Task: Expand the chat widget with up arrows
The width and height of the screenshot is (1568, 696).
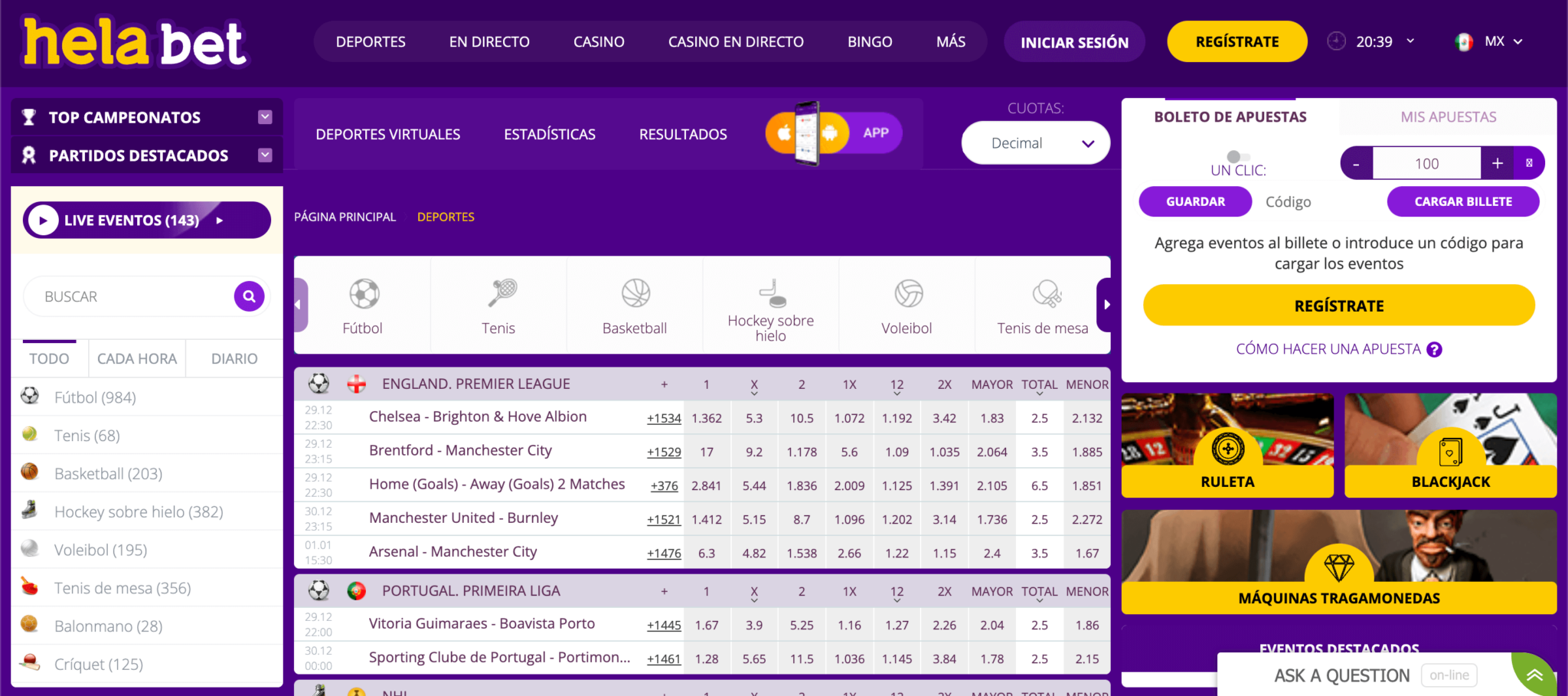Action: tap(1534, 675)
